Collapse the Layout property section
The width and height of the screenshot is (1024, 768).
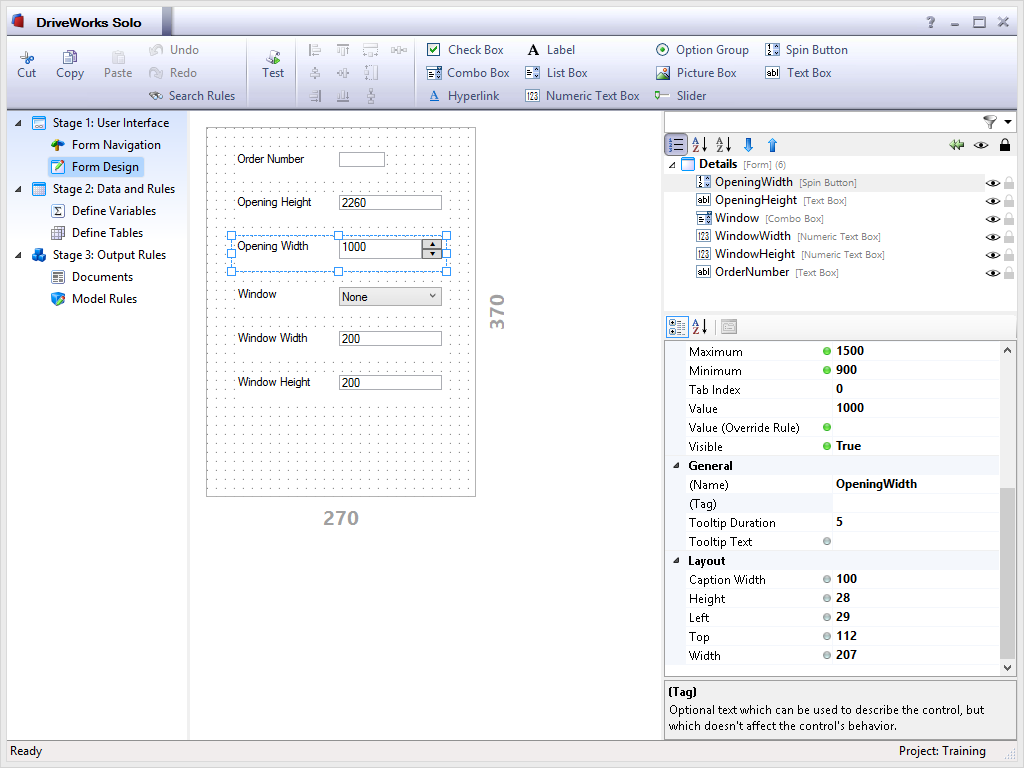point(675,561)
